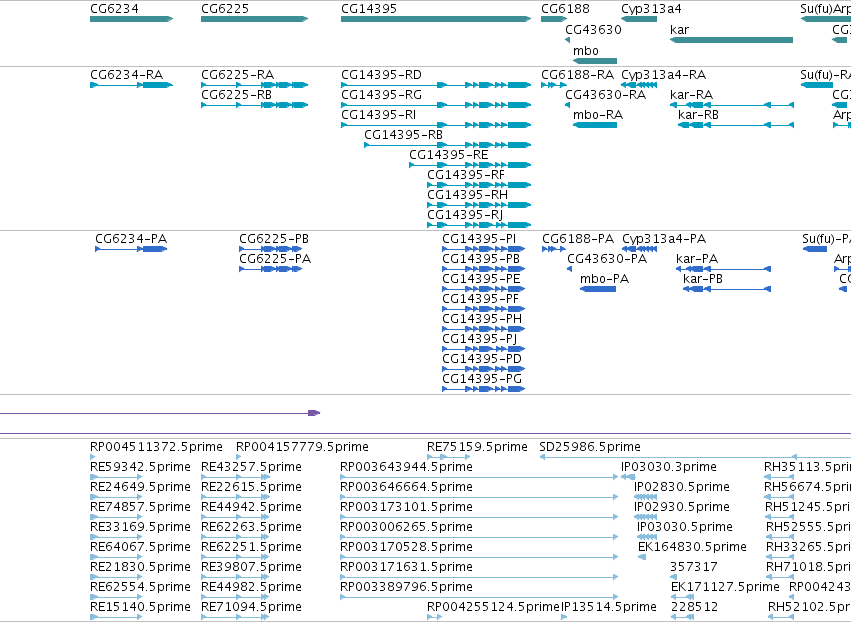Click the purple arrow feature end
851x622 pixels.
click(x=314, y=413)
